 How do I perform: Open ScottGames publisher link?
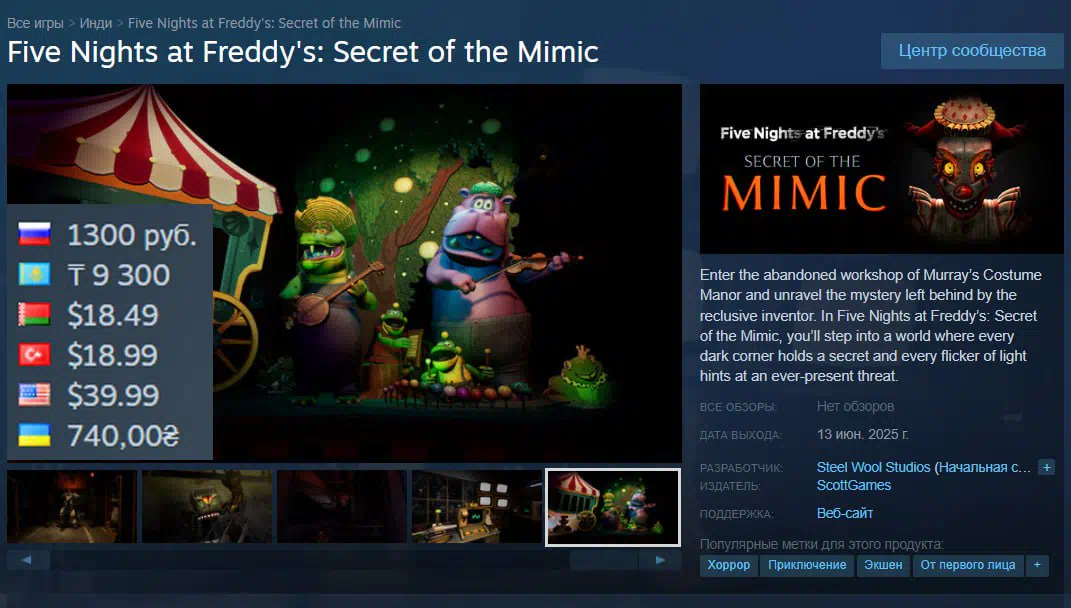pos(854,485)
